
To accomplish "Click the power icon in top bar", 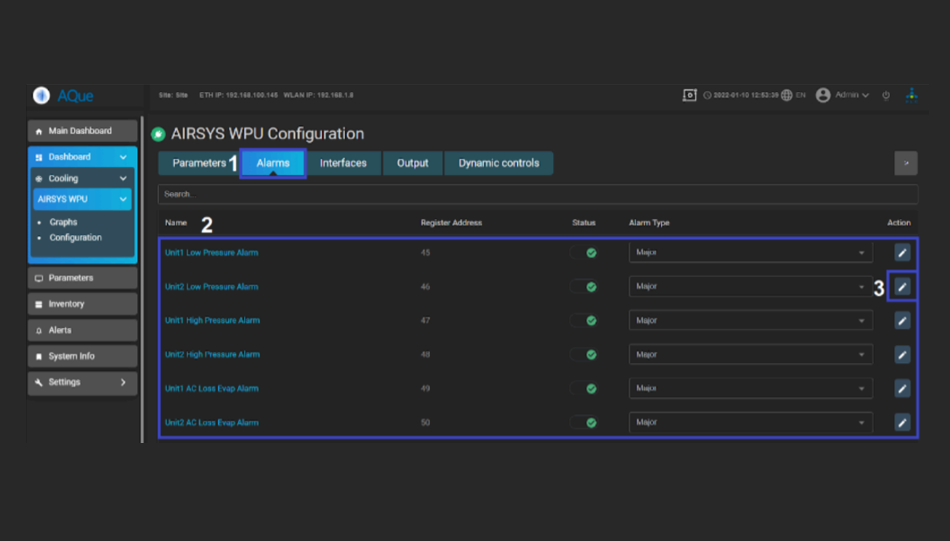I will [886, 96].
